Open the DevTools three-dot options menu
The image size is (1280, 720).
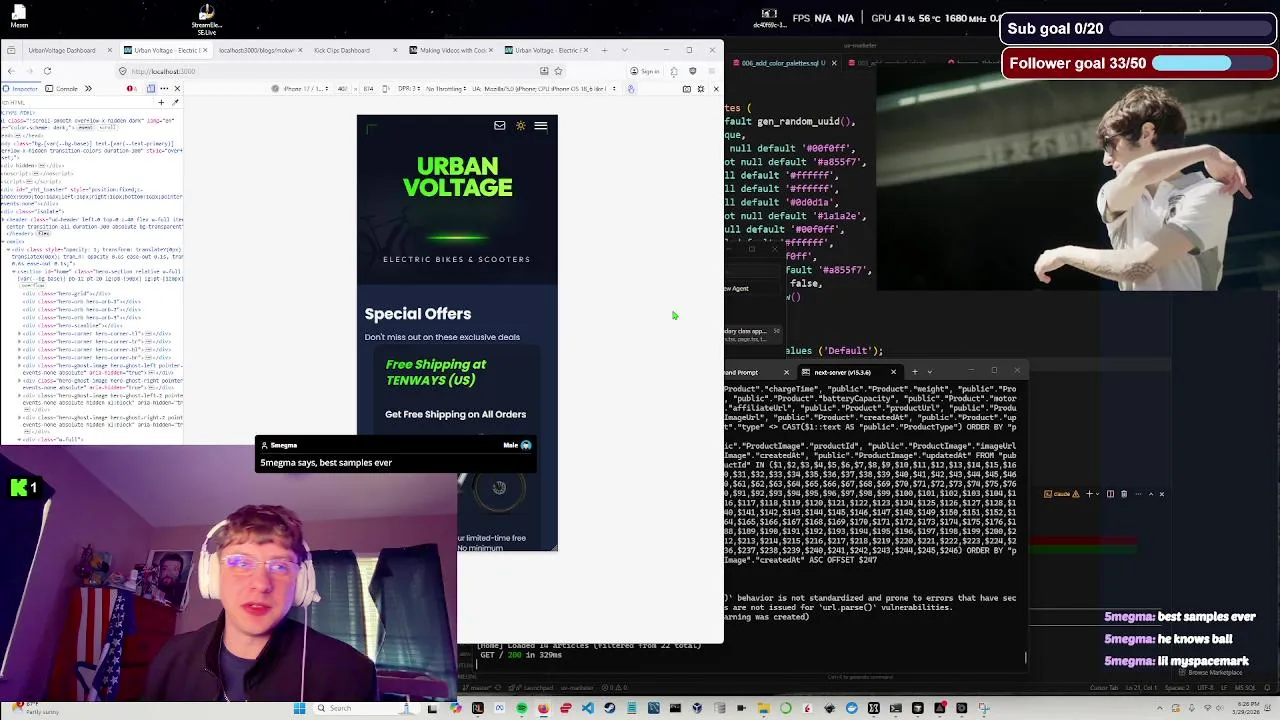coord(164,88)
